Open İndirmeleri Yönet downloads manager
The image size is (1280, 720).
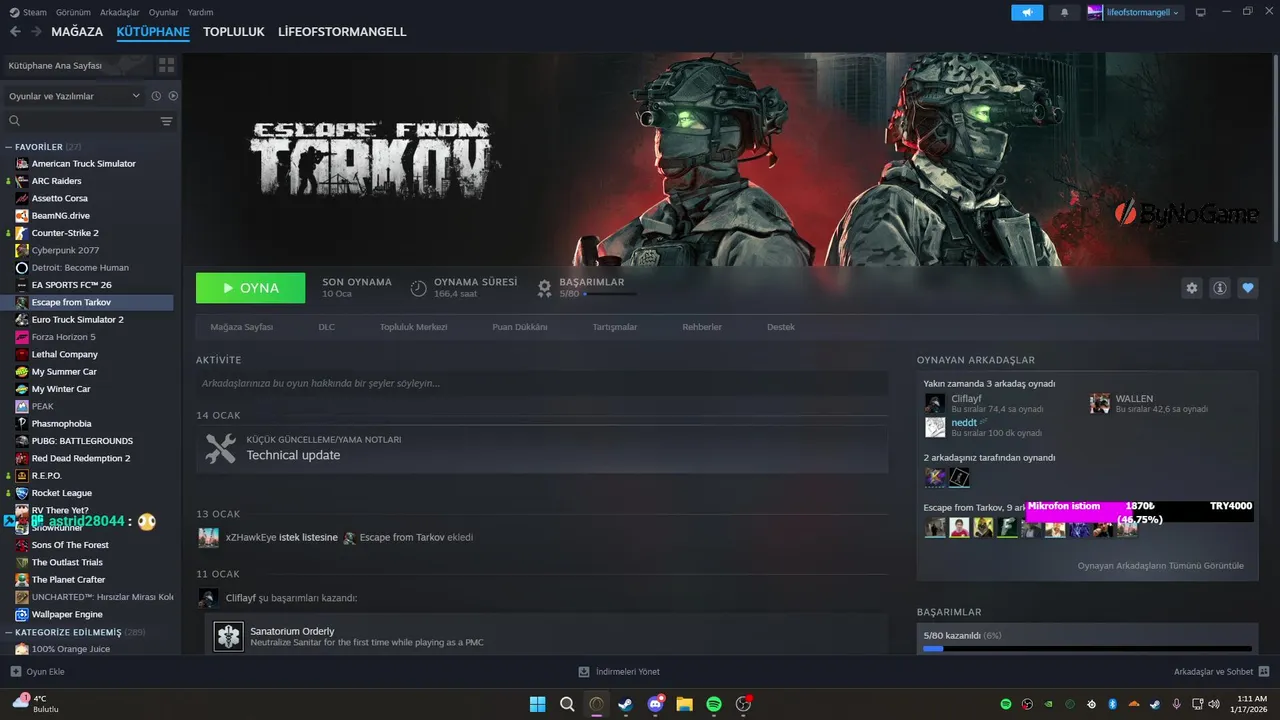pyautogui.click(x=619, y=672)
